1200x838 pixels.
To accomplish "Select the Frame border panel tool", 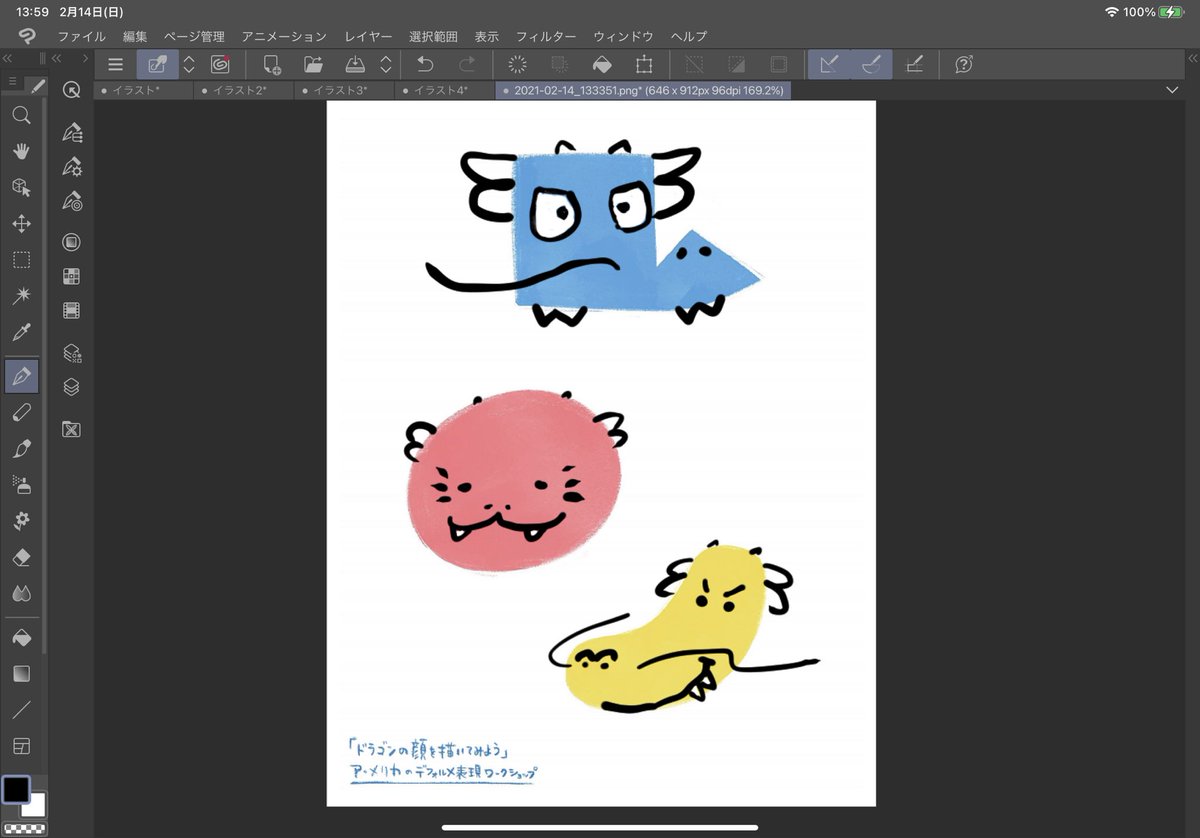I will [x=21, y=746].
